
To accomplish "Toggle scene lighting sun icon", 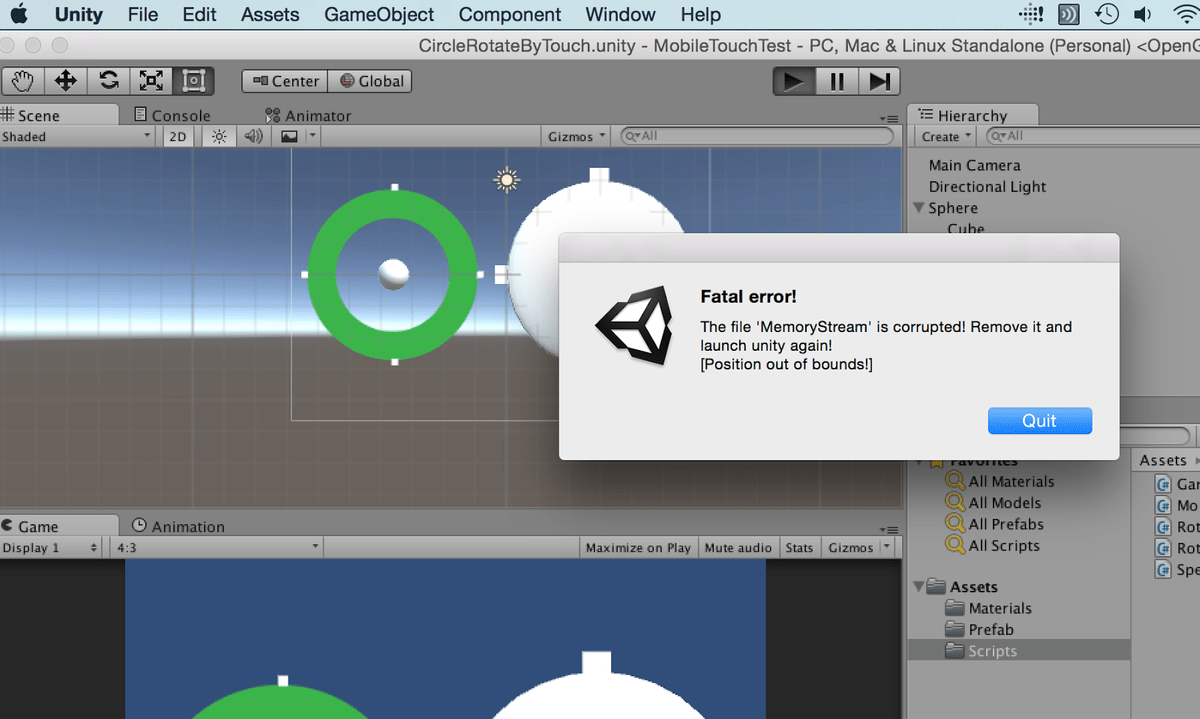I will pyautogui.click(x=218, y=137).
